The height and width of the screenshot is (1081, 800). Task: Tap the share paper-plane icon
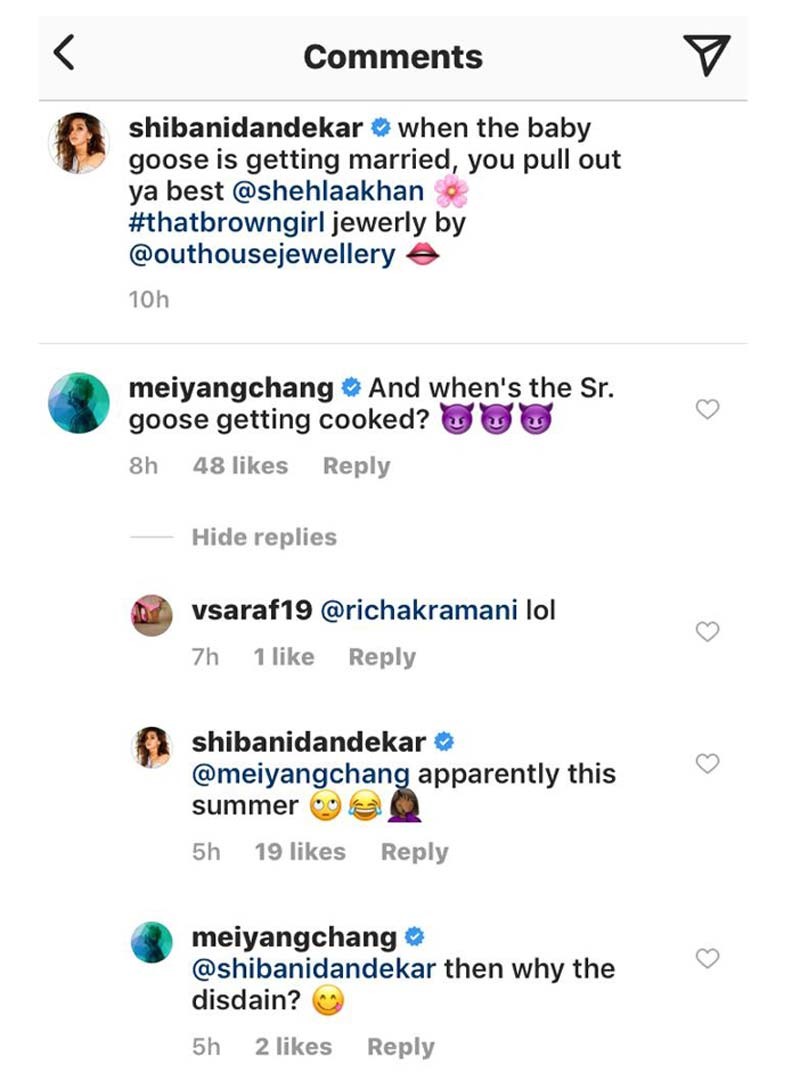click(x=706, y=55)
